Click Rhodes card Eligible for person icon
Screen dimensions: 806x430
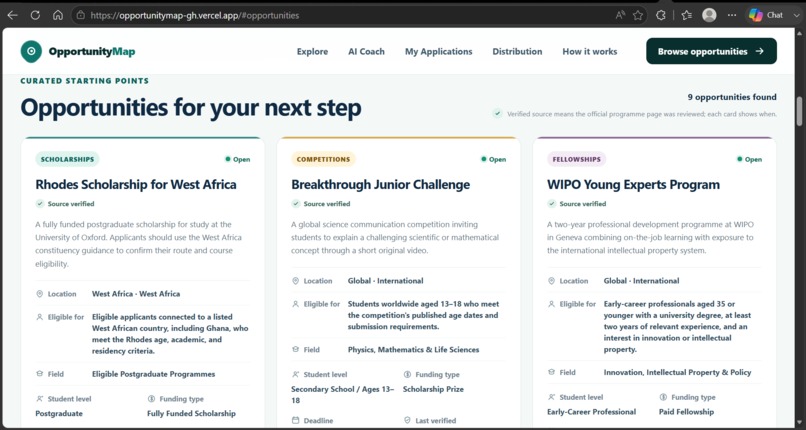coord(40,317)
